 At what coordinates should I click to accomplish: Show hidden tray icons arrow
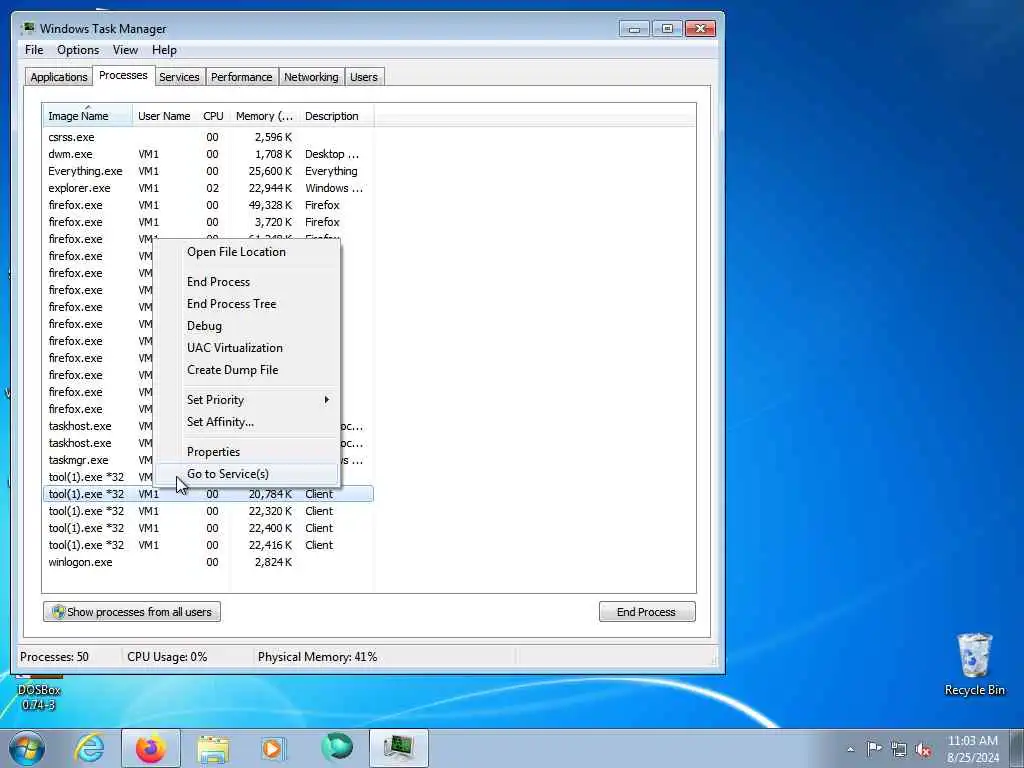(x=850, y=749)
